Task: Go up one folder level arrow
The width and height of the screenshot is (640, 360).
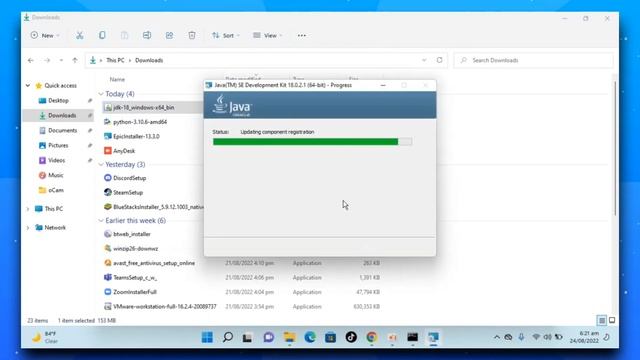Action: [x=75, y=60]
